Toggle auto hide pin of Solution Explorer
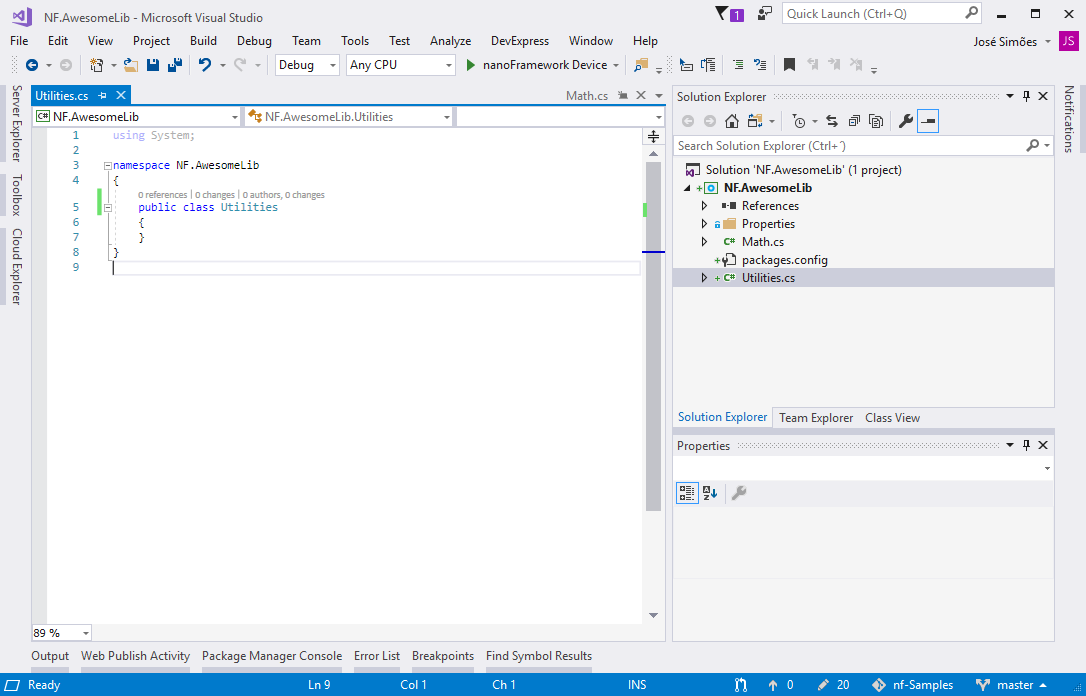 [x=1026, y=96]
